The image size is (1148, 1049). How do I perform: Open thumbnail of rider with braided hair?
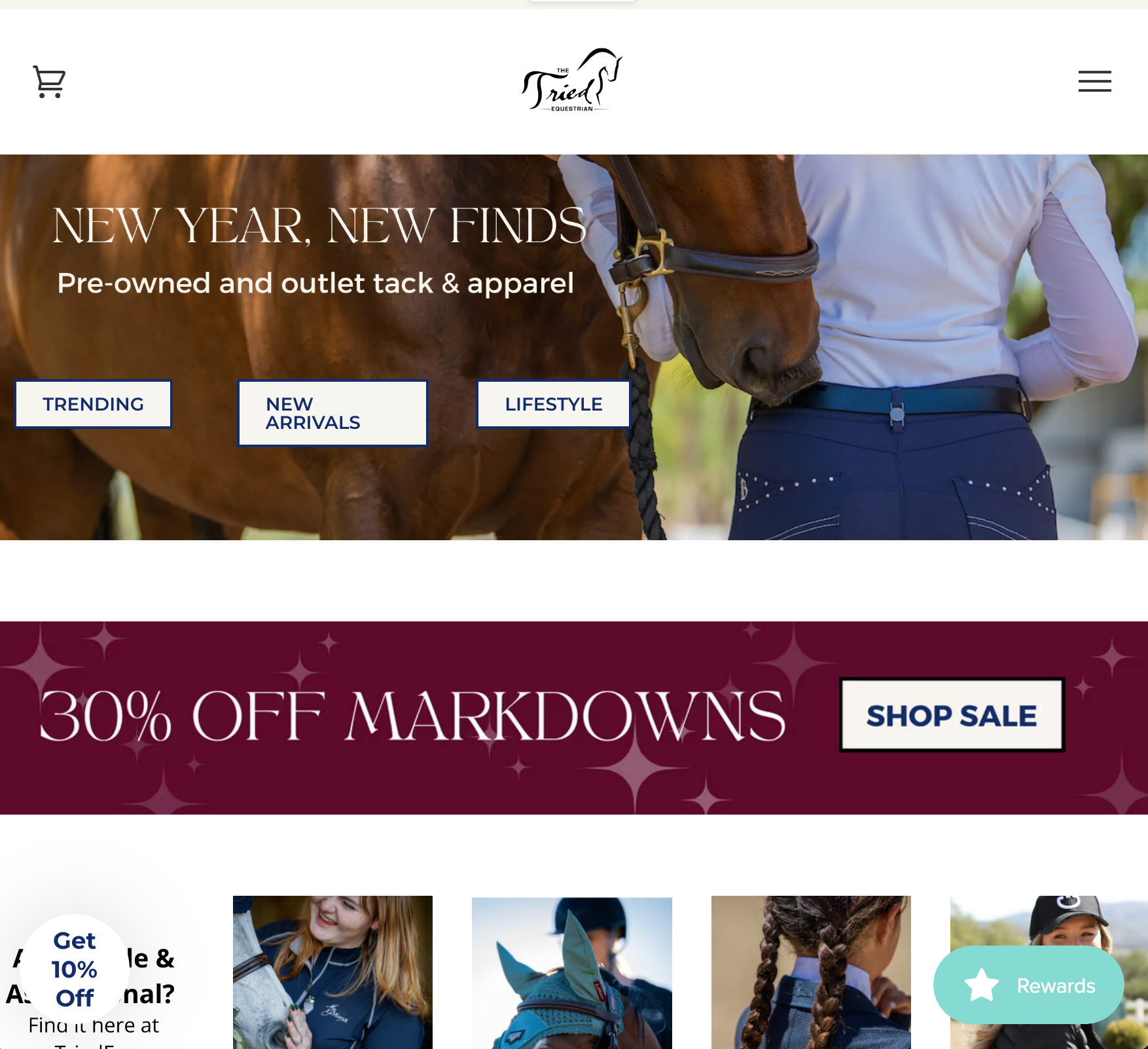coord(811,972)
